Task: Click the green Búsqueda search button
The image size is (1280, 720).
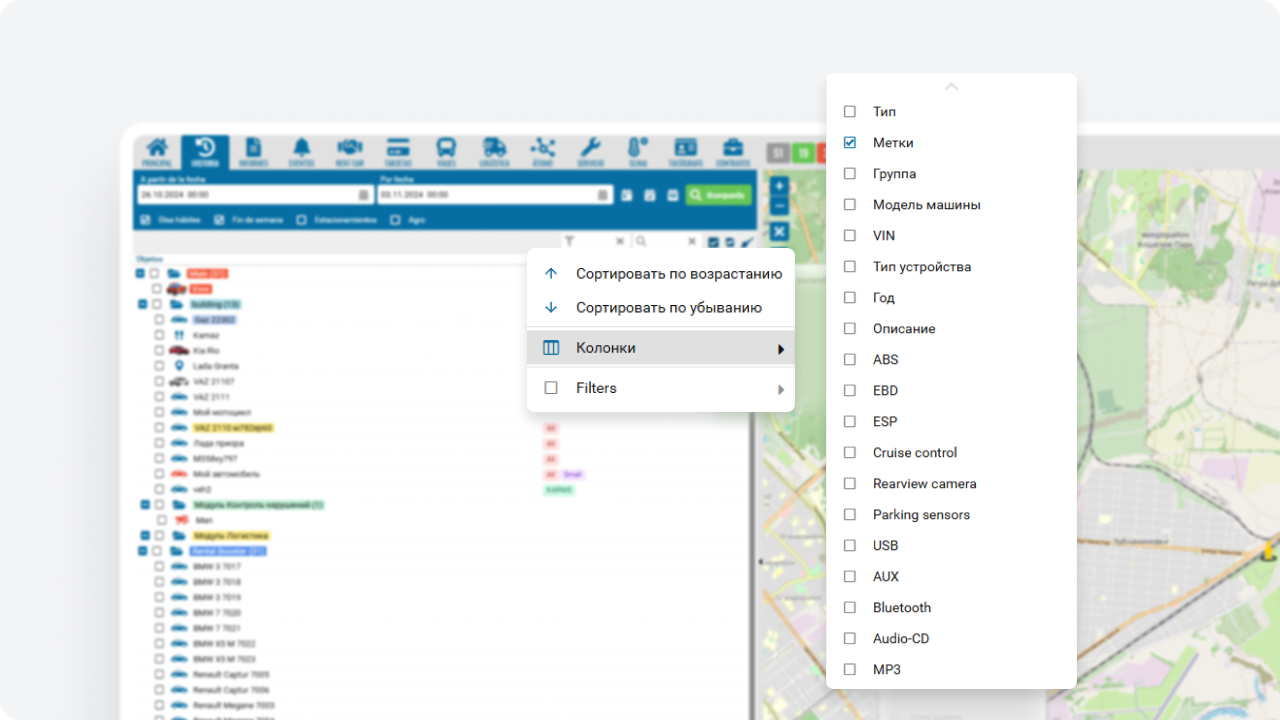Action: (x=719, y=195)
